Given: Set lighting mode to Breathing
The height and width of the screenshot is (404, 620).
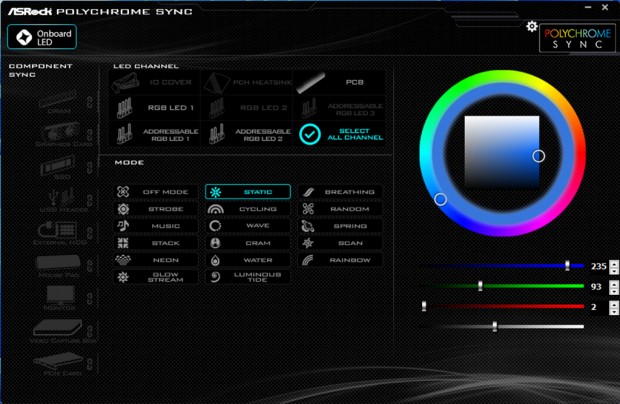Looking at the screenshot, I should 340,192.
